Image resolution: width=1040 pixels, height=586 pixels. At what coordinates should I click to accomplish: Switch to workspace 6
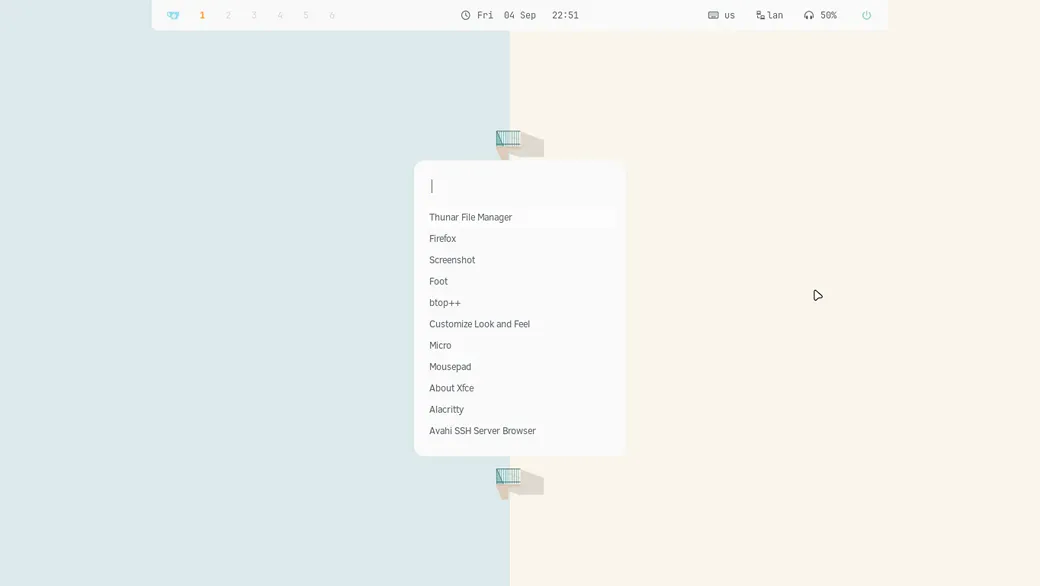tap(332, 15)
